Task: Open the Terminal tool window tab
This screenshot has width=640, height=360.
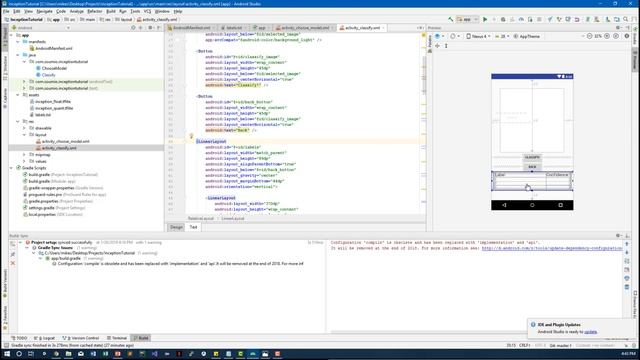Action: (x=117, y=338)
